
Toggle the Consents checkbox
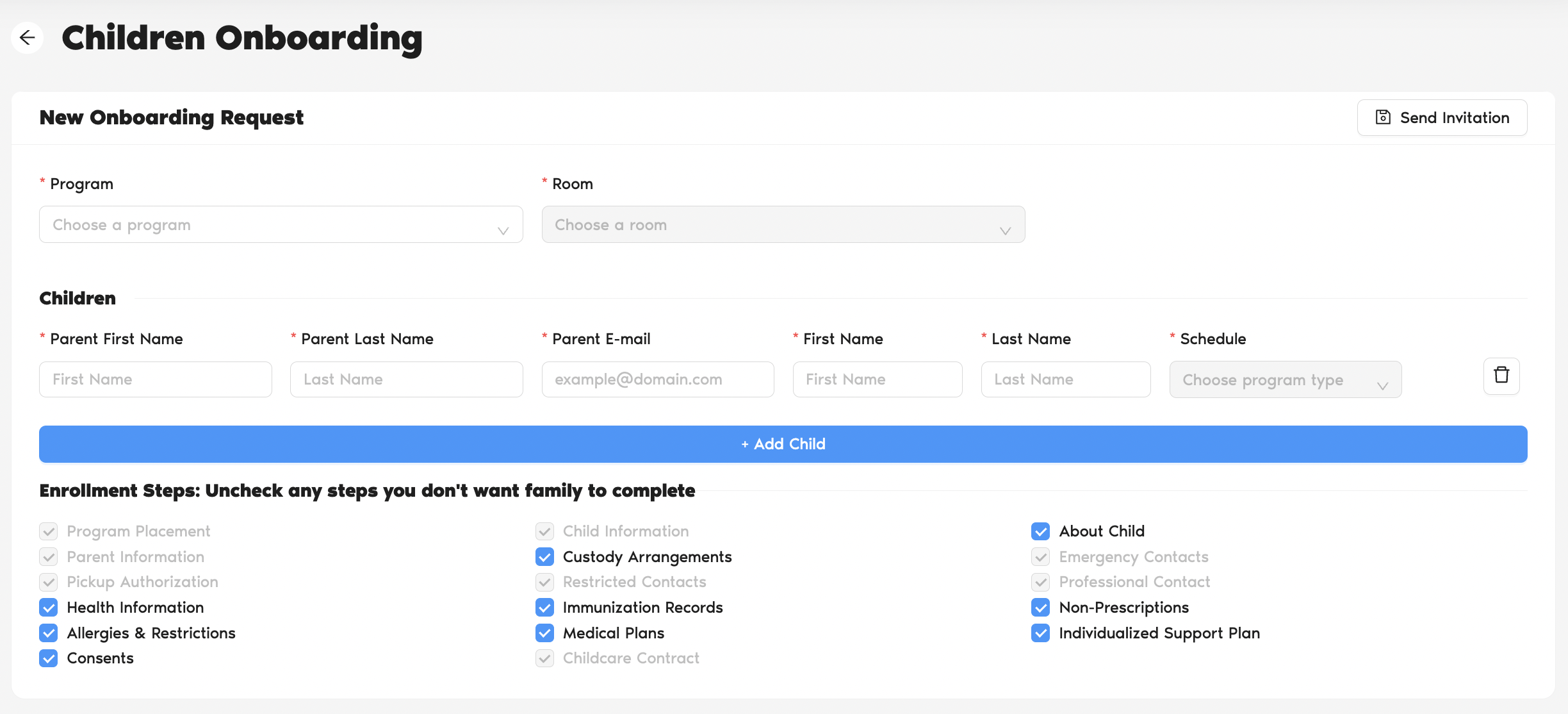(49, 658)
